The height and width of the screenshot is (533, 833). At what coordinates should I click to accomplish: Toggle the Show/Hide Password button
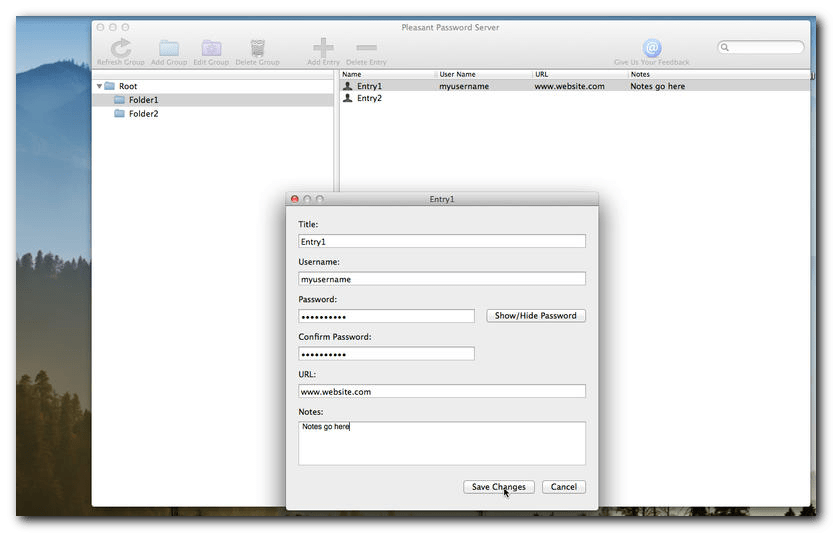tap(536, 316)
